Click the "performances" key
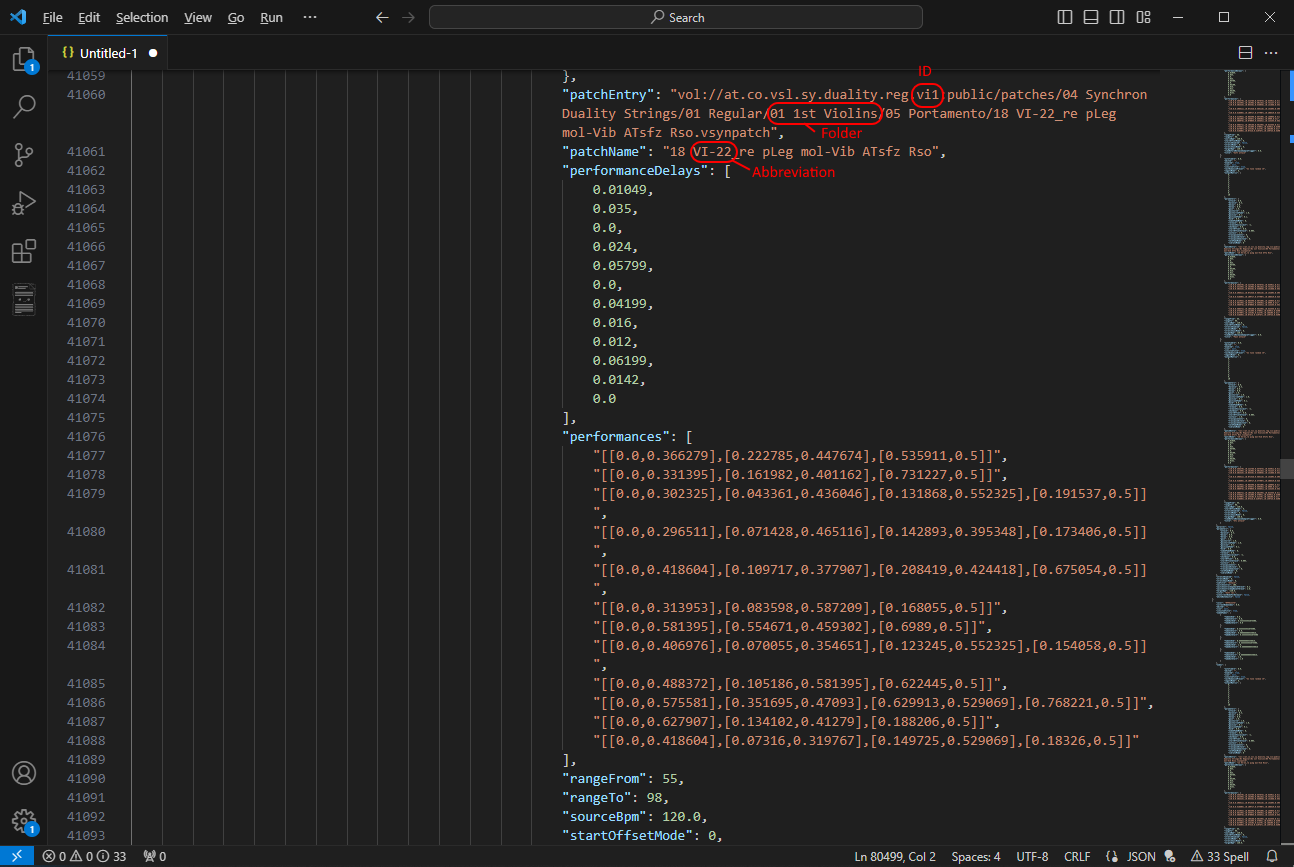The image size is (1294, 867). click(617, 437)
